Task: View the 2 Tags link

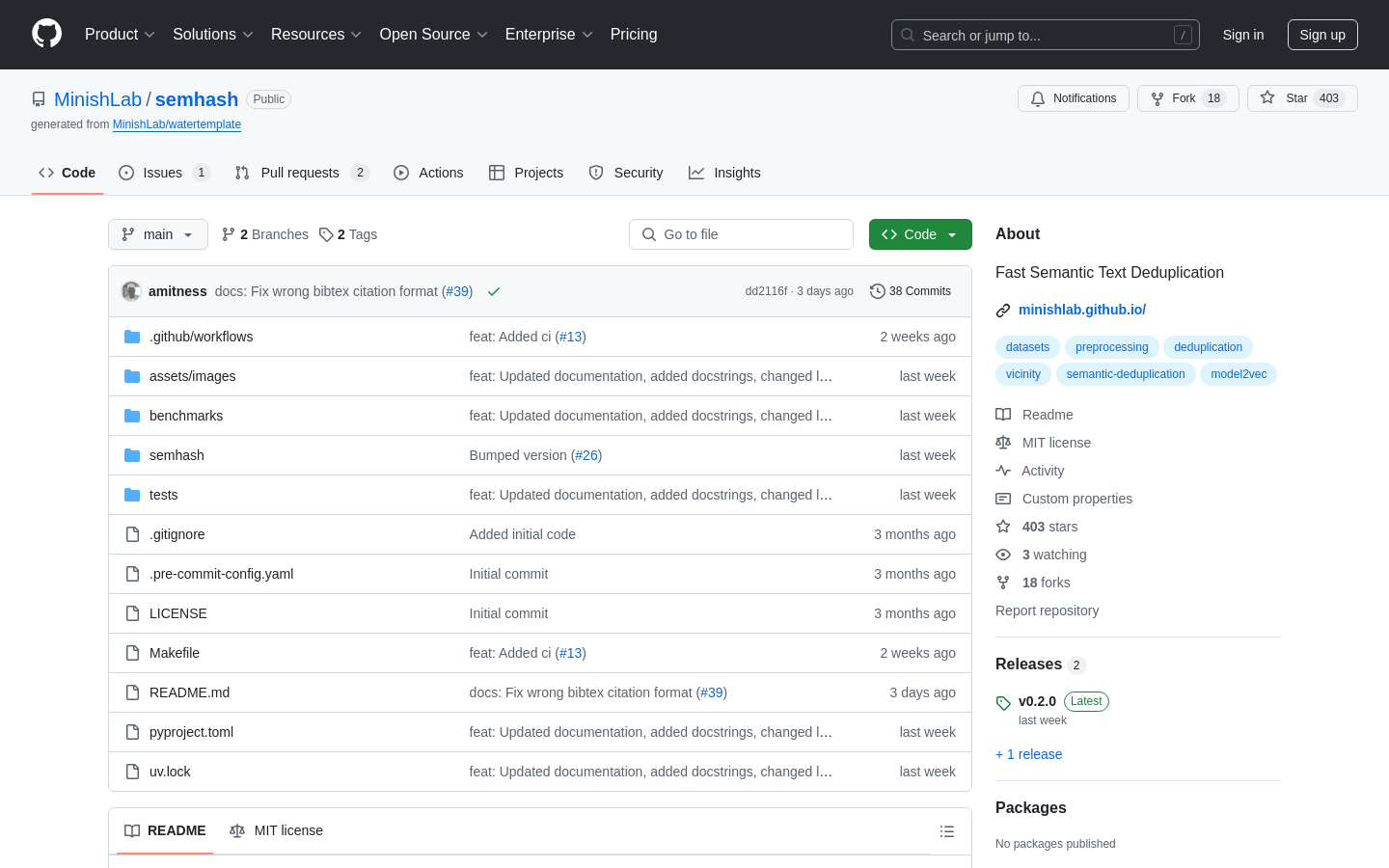Action: point(348,234)
